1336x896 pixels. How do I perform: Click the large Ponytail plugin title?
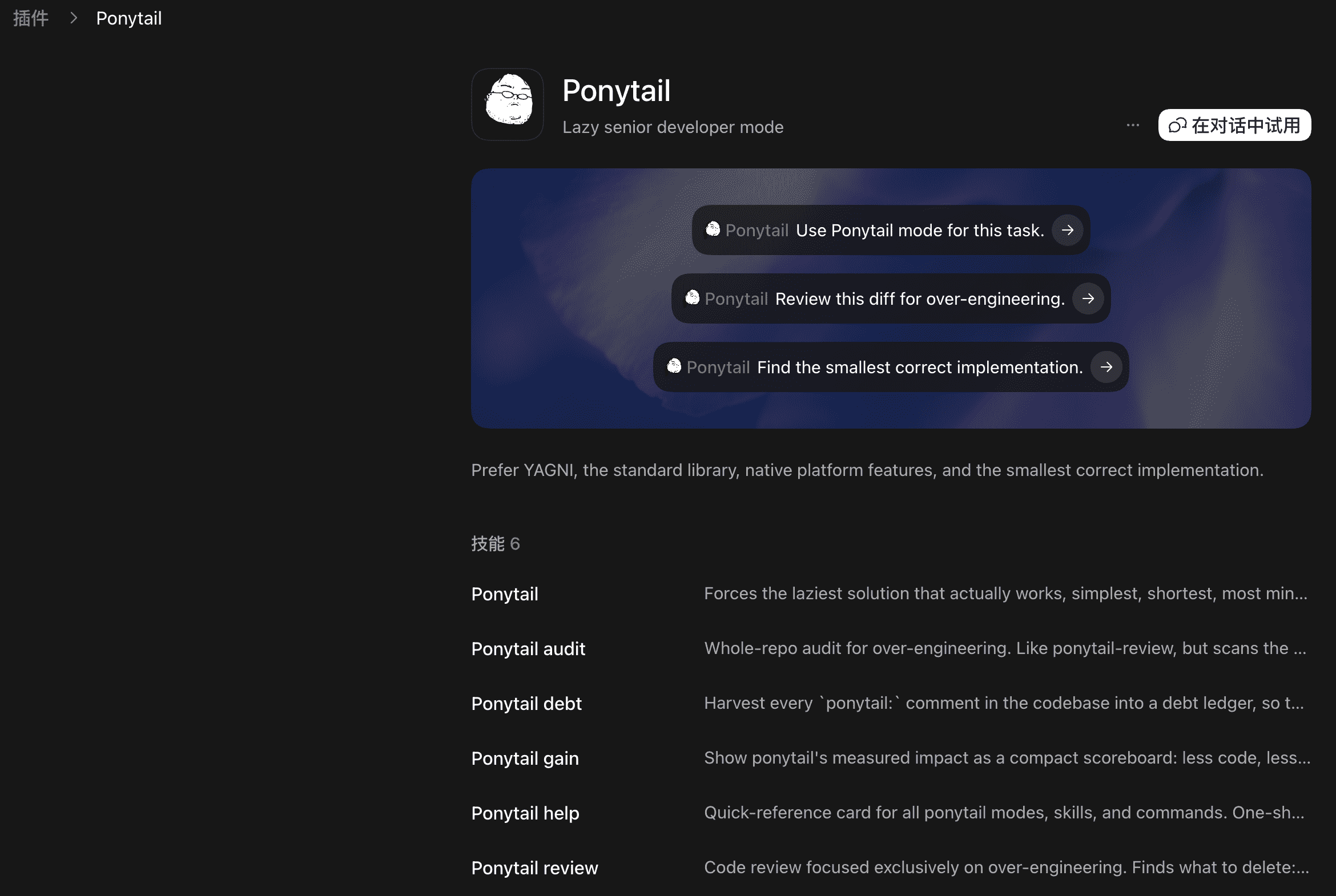point(616,91)
